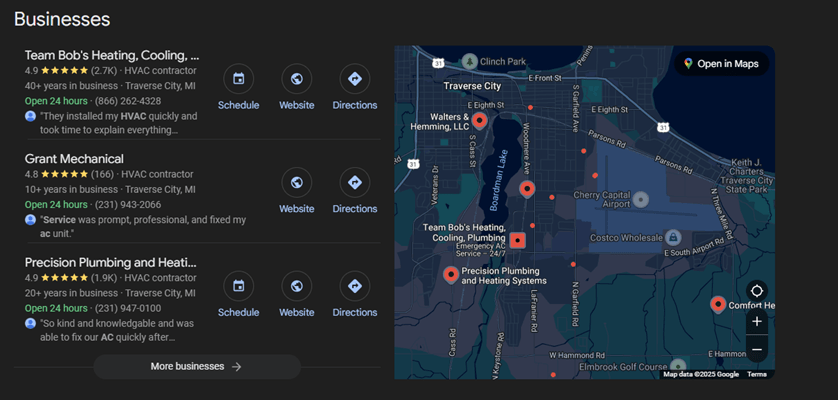The height and width of the screenshot is (400, 838).
Task: Click "40+ years in business" text
Action: click(x=71, y=86)
